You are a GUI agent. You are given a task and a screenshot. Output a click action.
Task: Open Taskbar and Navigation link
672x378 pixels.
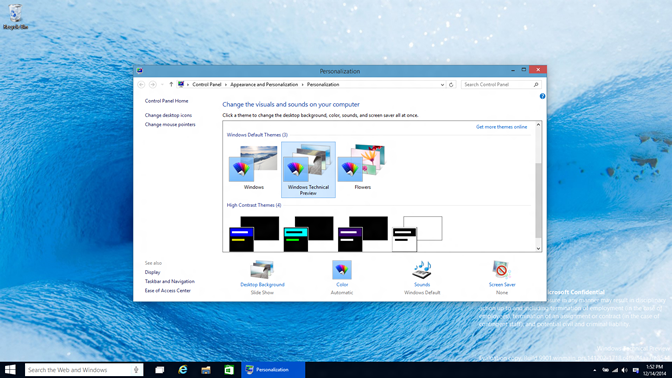coord(169,282)
